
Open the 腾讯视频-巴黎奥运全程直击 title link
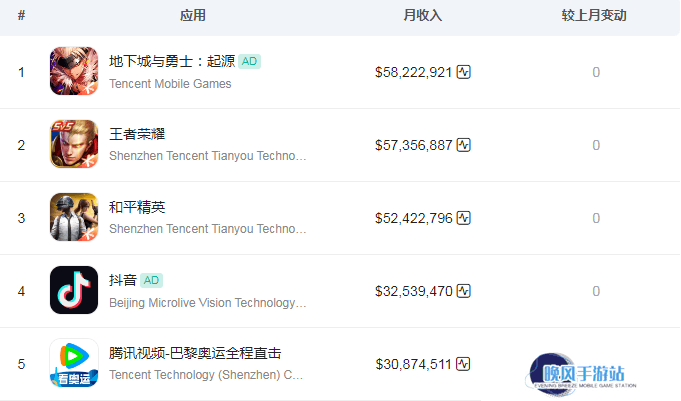click(195, 353)
